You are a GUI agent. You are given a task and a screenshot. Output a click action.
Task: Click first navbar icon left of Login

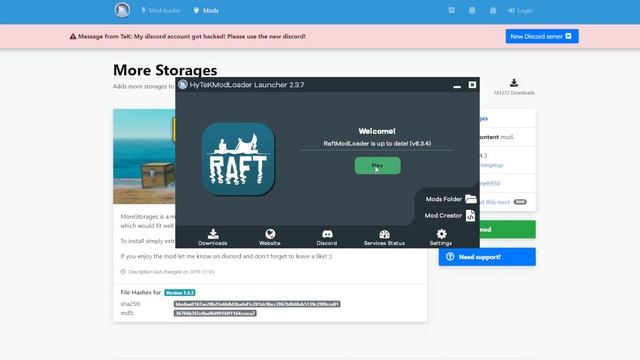[451, 10]
